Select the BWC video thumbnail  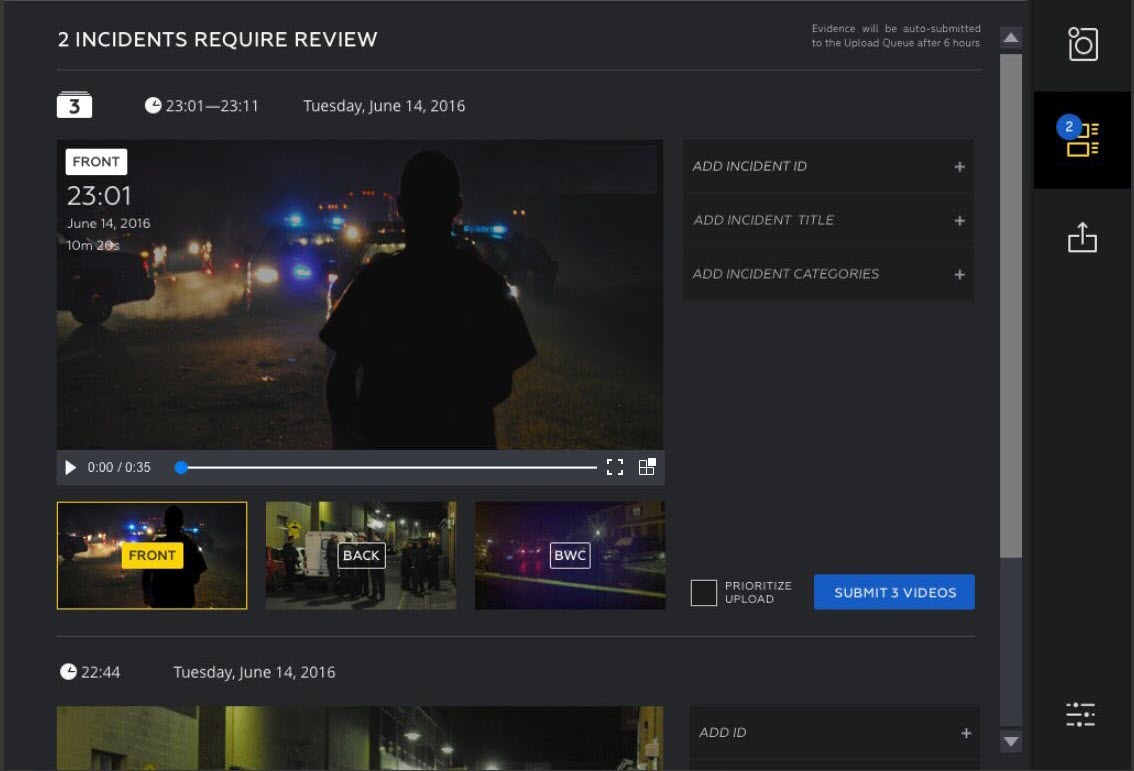coord(570,555)
